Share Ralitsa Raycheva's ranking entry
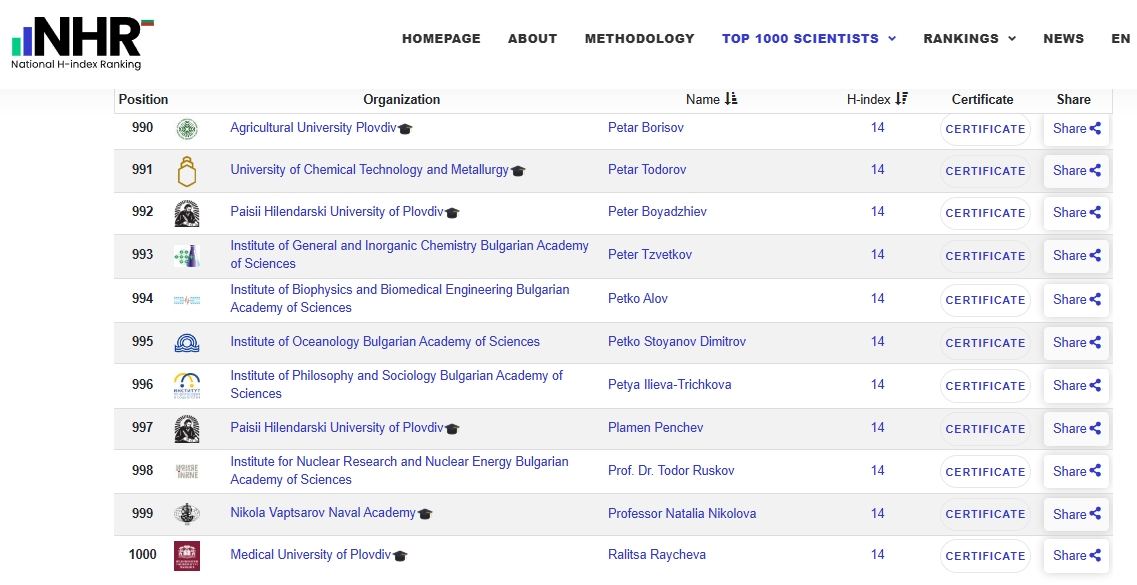The image size is (1137, 585). point(1076,555)
